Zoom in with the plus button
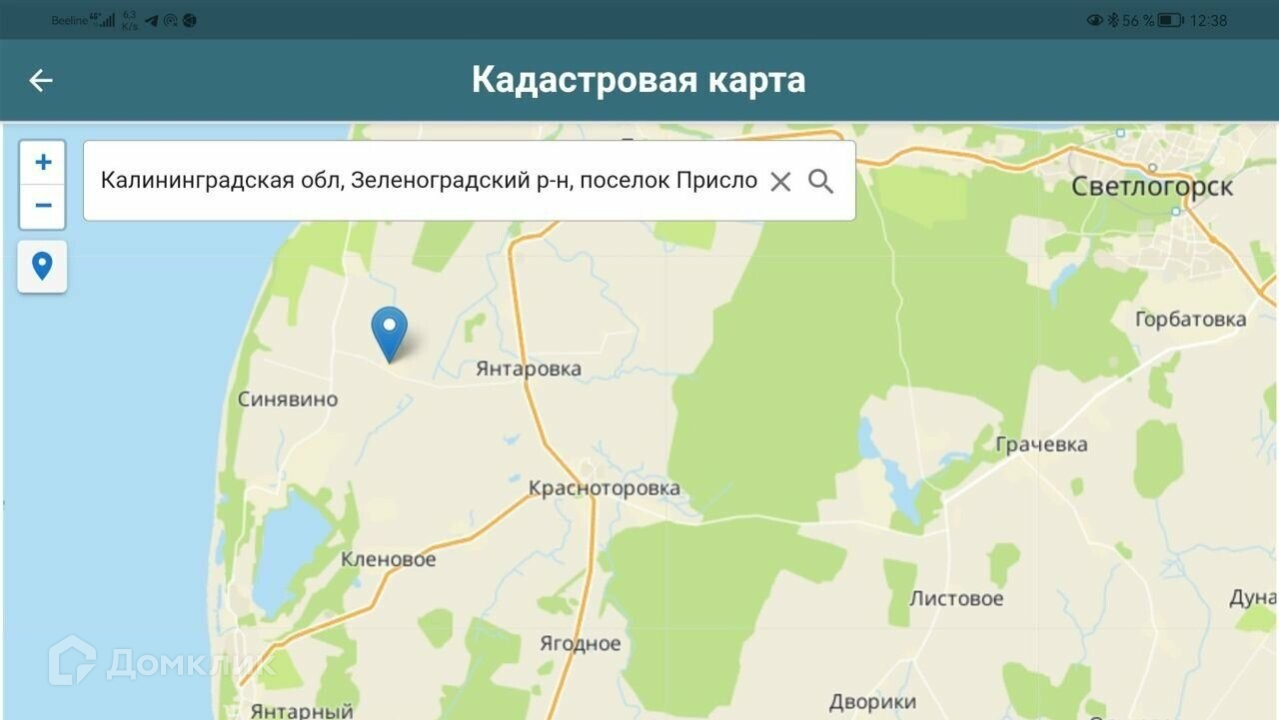 pos(43,162)
